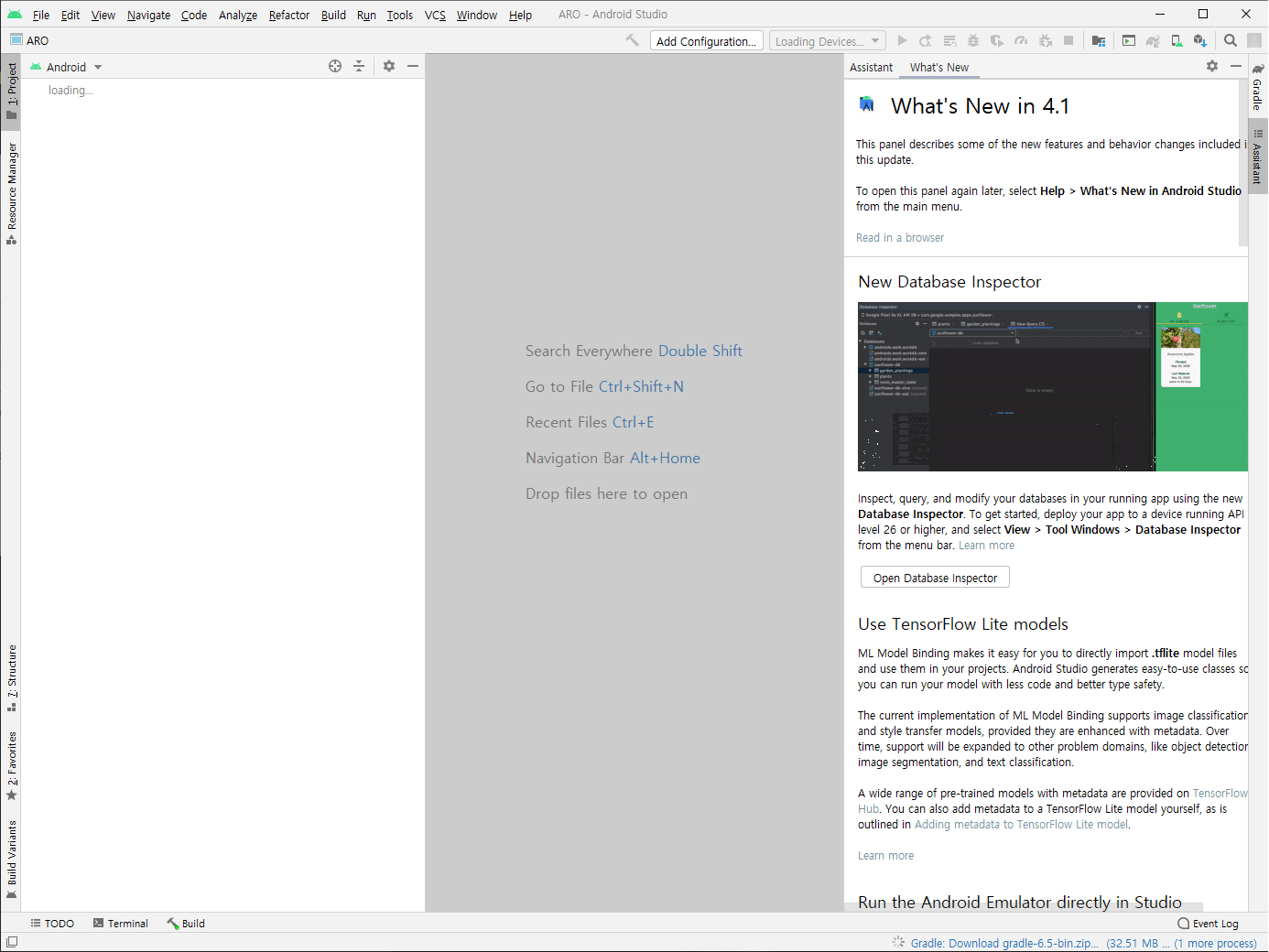Screen dimensions: 1269x952
Task: Click the Add Configuration button
Action: (x=707, y=41)
